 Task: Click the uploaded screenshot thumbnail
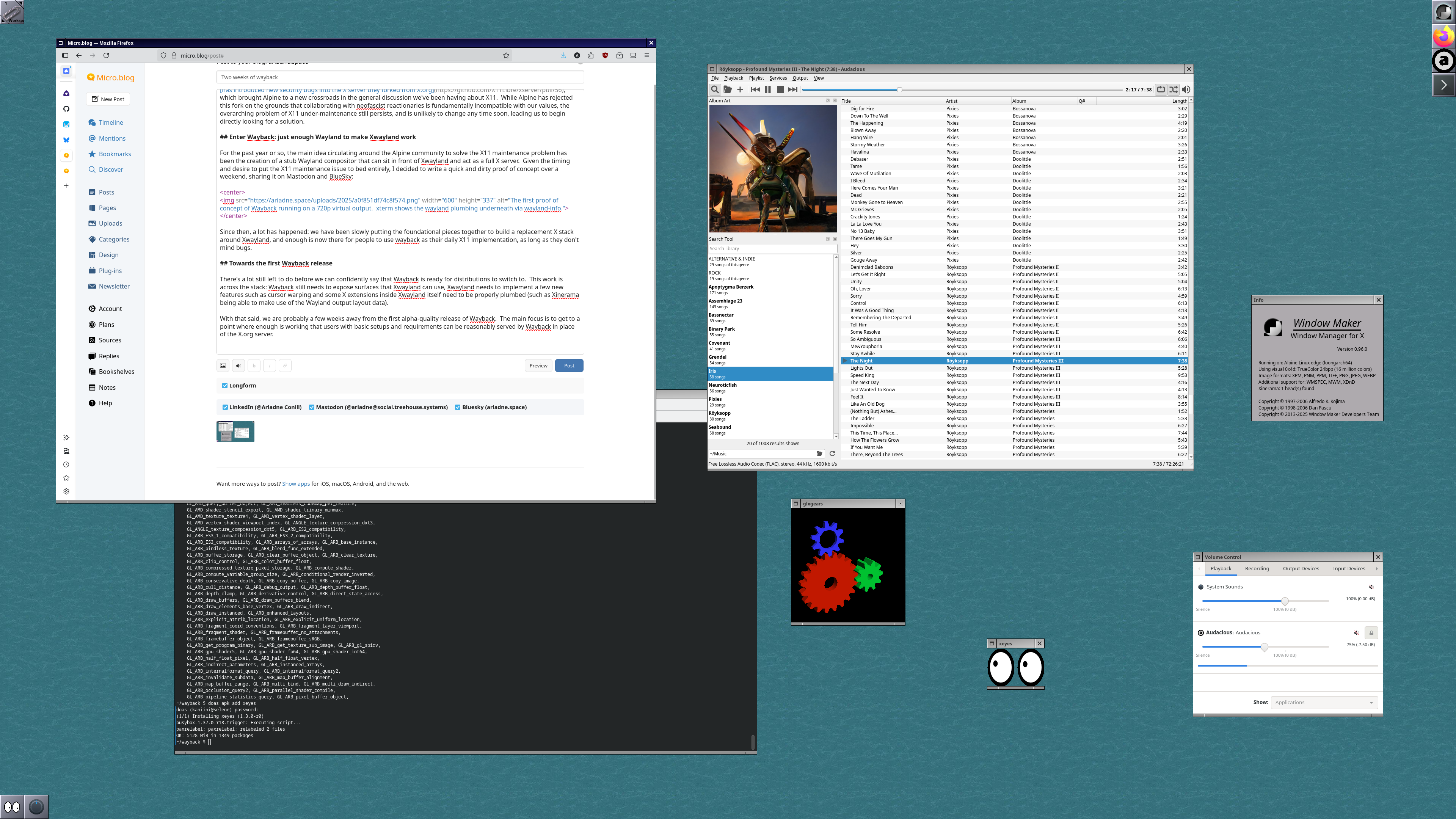pyautogui.click(x=235, y=431)
